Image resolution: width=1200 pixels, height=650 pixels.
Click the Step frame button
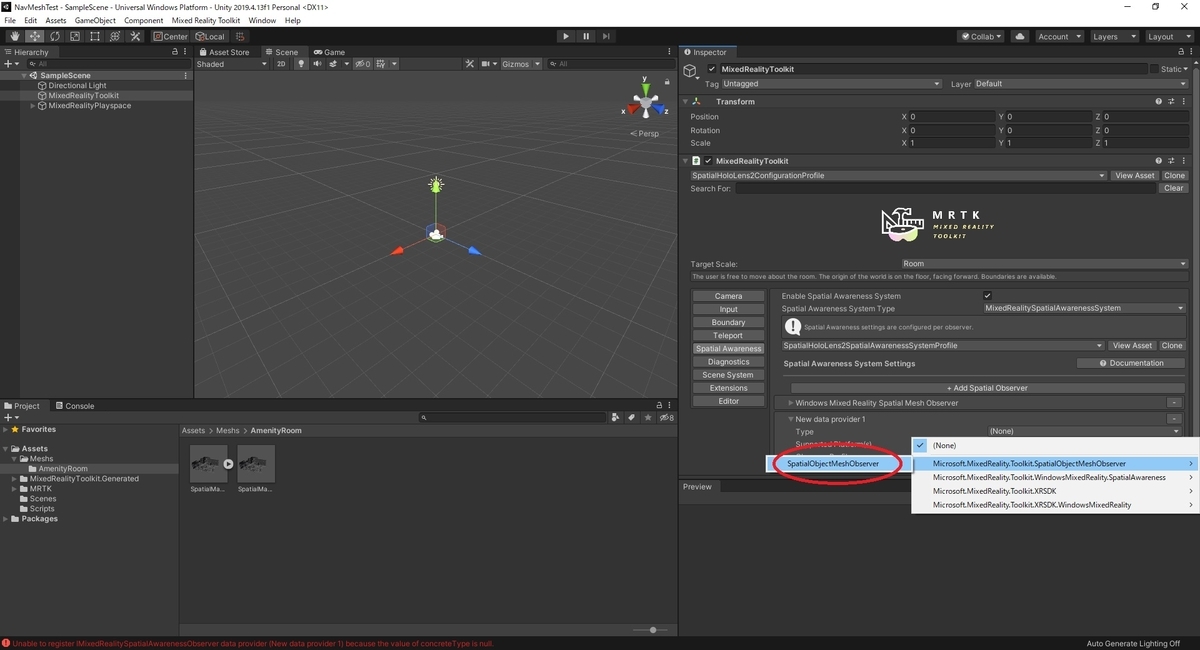(606, 37)
